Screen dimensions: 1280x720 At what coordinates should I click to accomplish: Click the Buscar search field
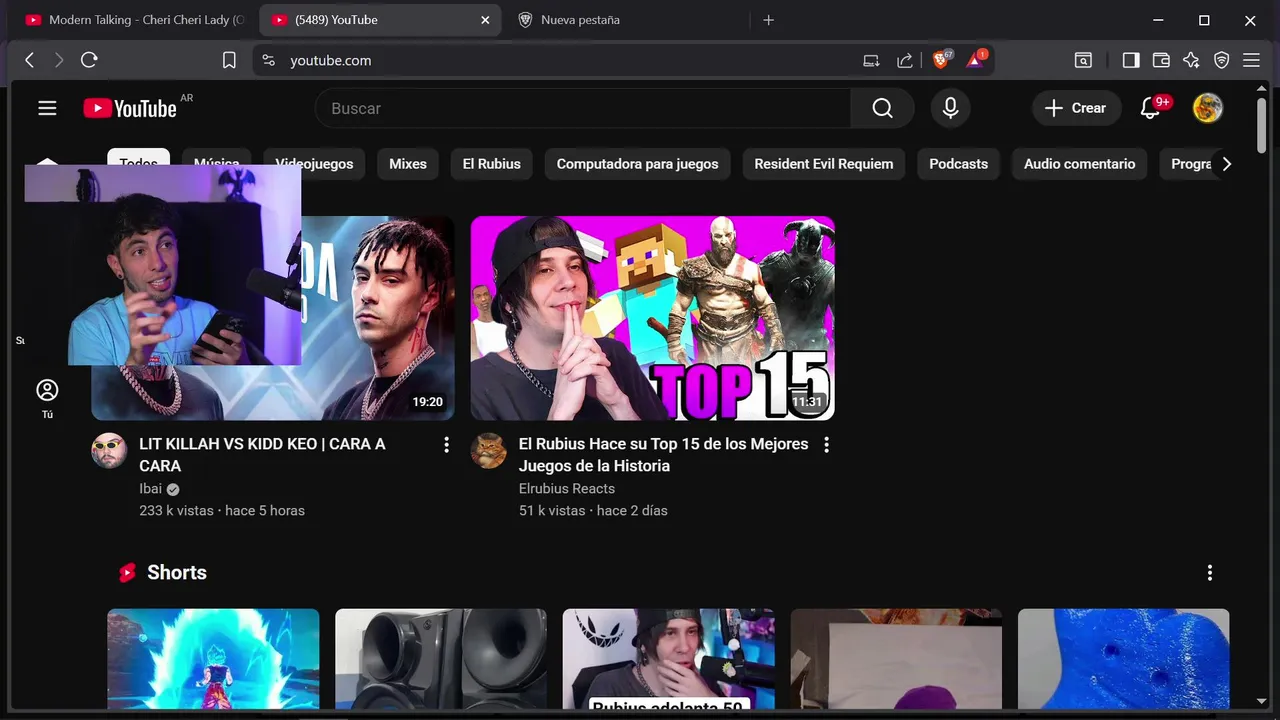click(x=583, y=108)
